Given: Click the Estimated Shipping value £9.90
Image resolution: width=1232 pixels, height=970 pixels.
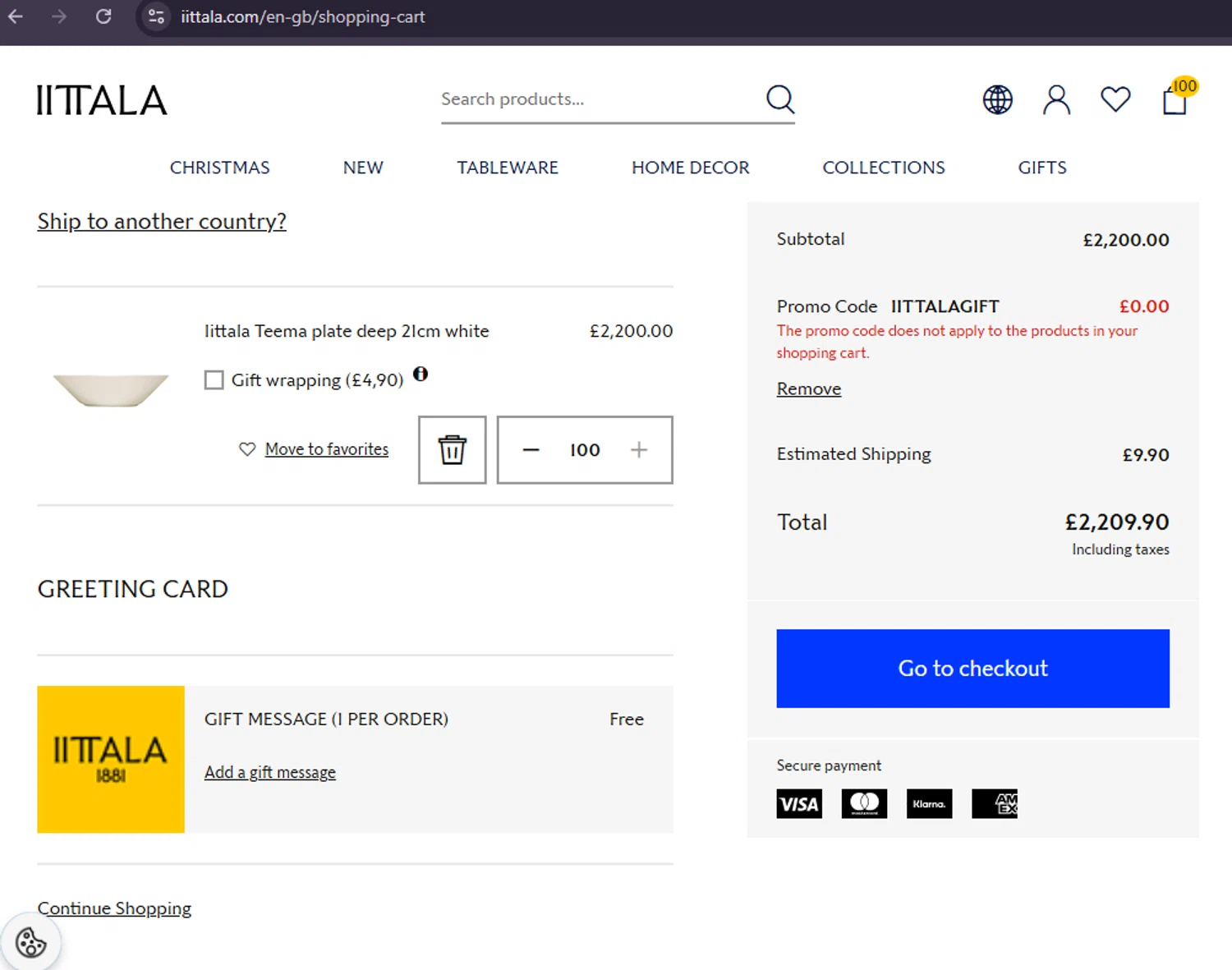Looking at the screenshot, I should click(x=1146, y=454).
